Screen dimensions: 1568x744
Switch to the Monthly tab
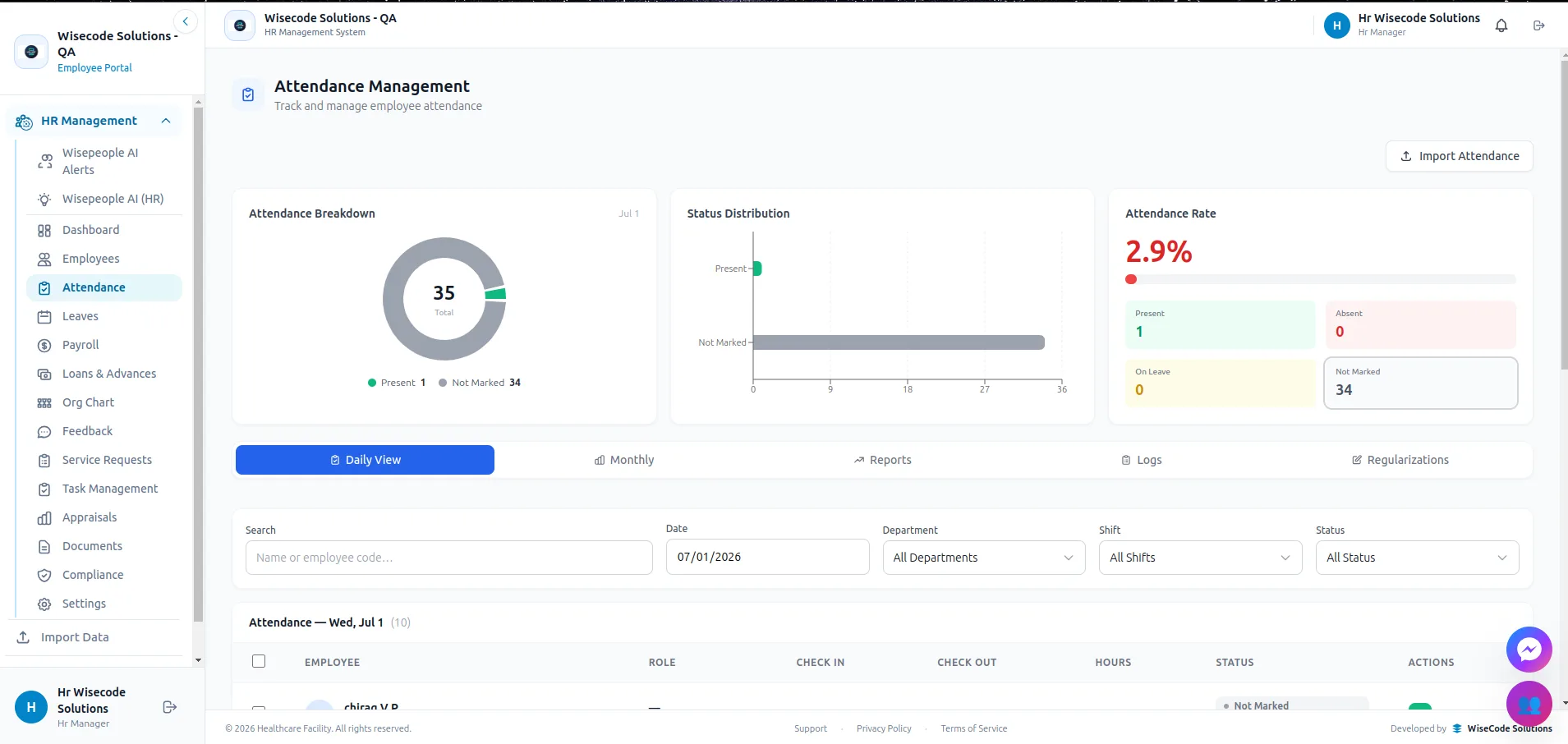[x=624, y=460]
